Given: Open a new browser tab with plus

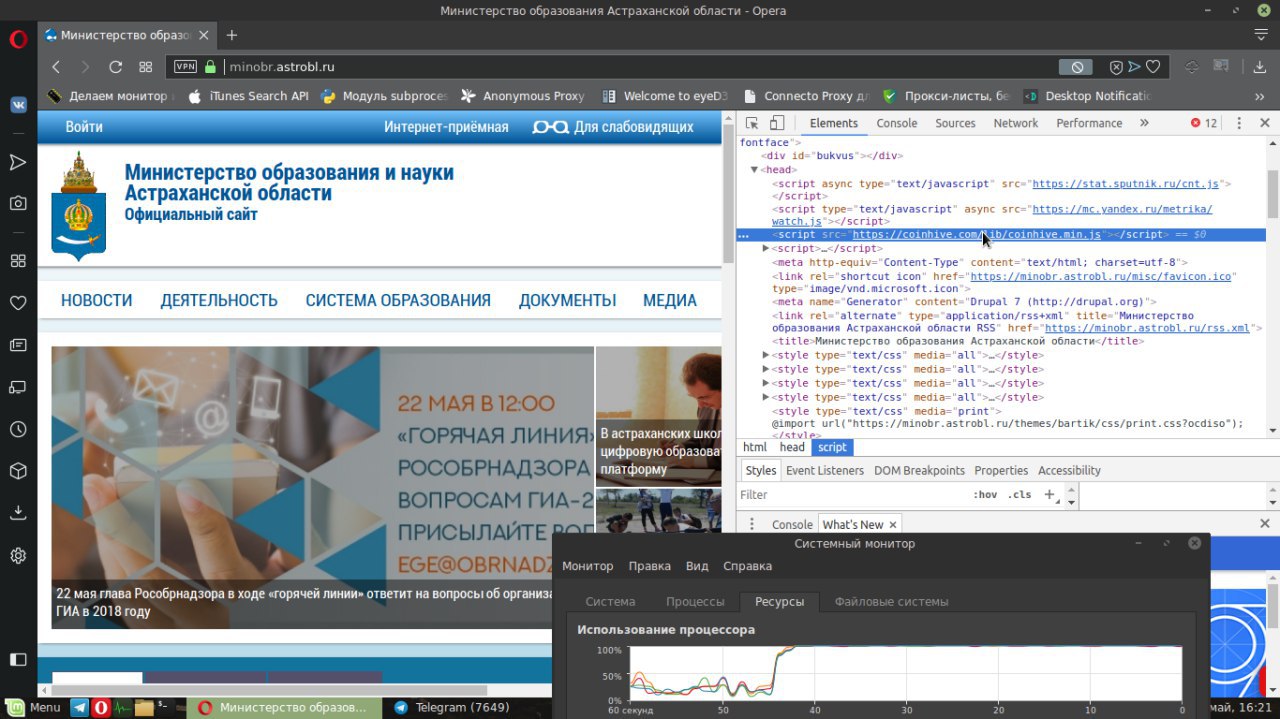Looking at the screenshot, I should click(x=232, y=35).
